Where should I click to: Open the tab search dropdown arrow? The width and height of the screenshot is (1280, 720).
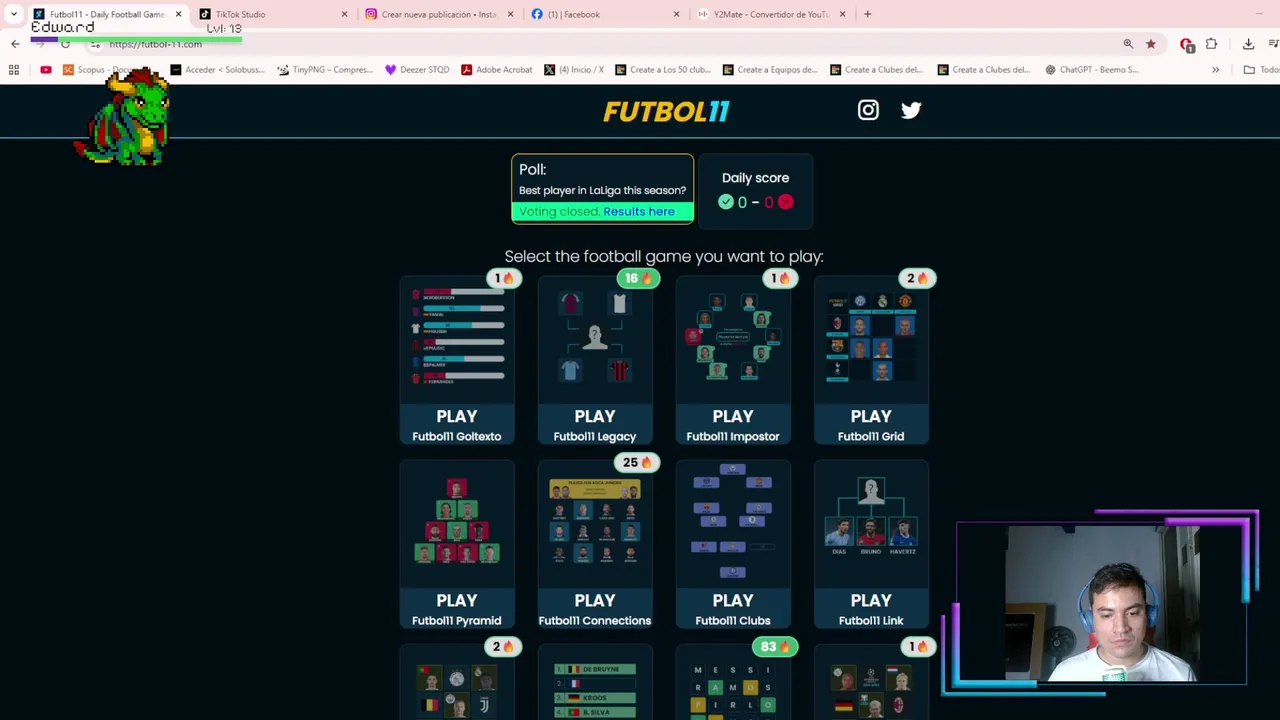click(14, 14)
